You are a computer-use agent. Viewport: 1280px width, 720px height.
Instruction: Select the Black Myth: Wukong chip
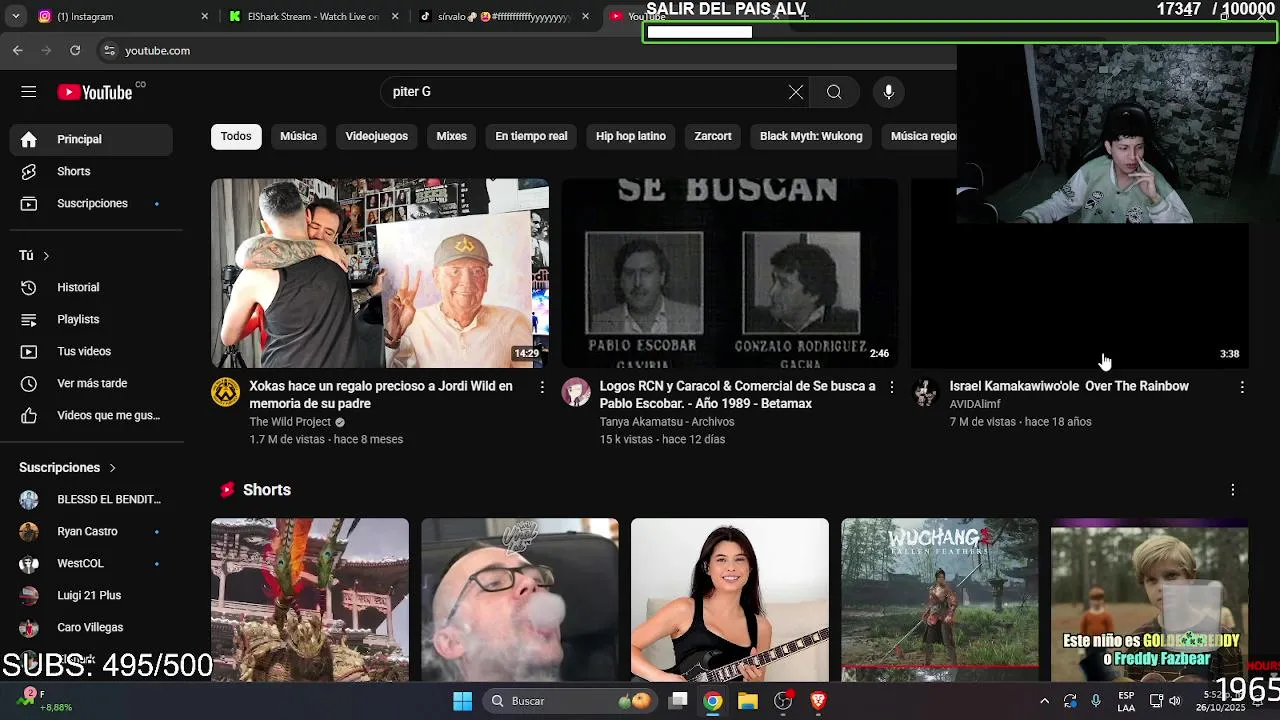click(811, 136)
